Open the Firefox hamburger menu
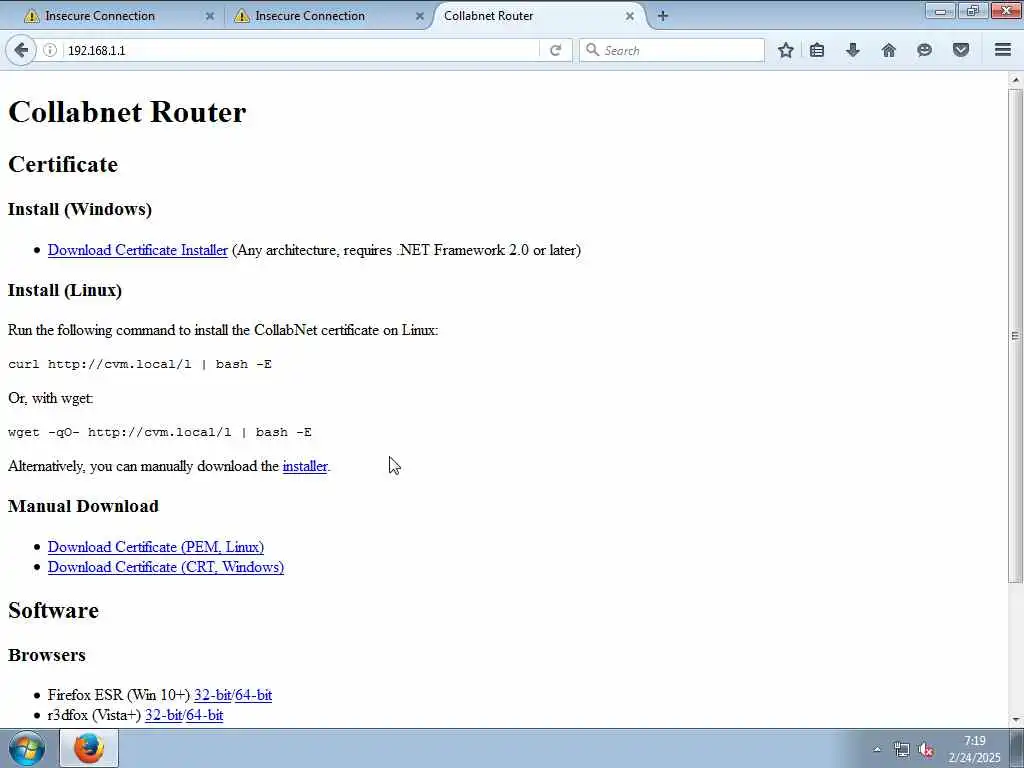Screen dimensions: 1024x768 (x=1003, y=50)
